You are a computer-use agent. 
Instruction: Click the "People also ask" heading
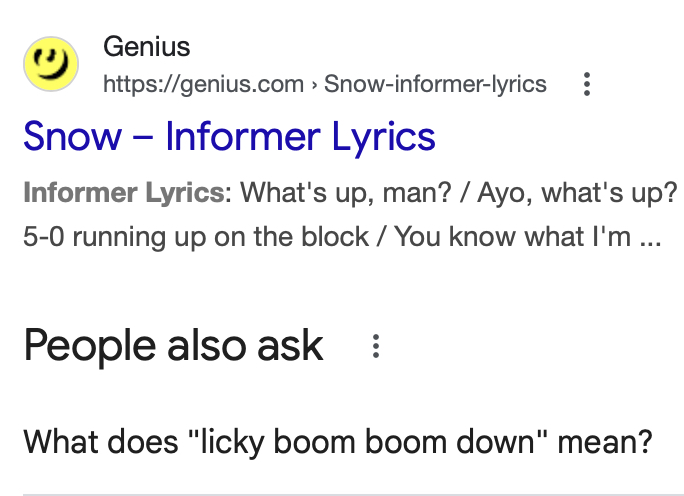click(173, 346)
